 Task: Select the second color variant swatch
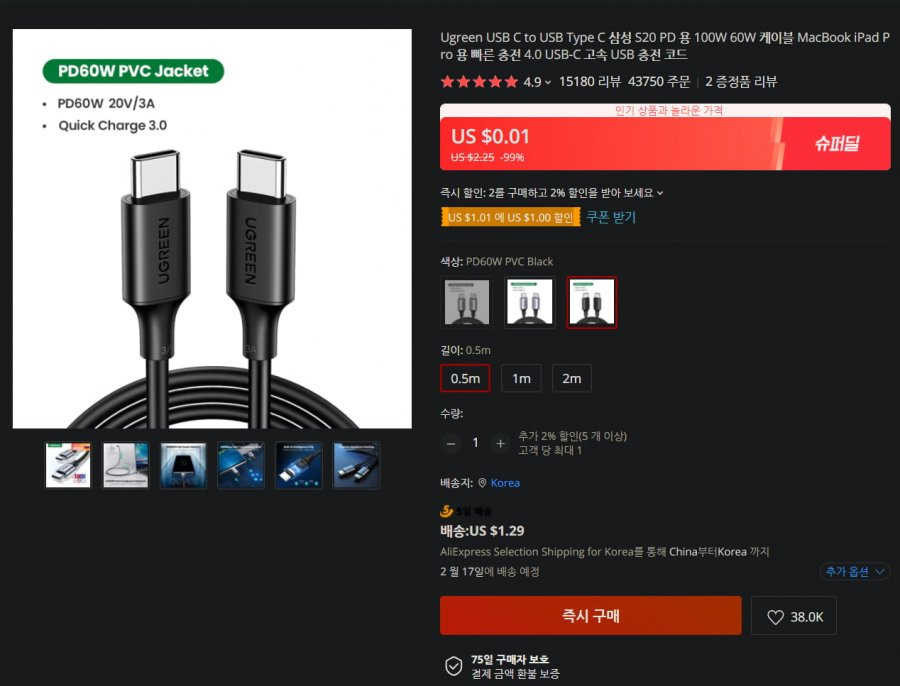click(x=529, y=303)
